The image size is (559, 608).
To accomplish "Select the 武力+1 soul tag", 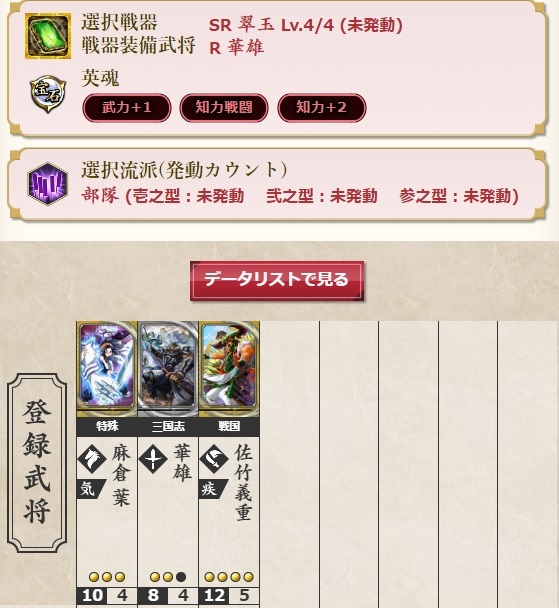I will pyautogui.click(x=127, y=107).
